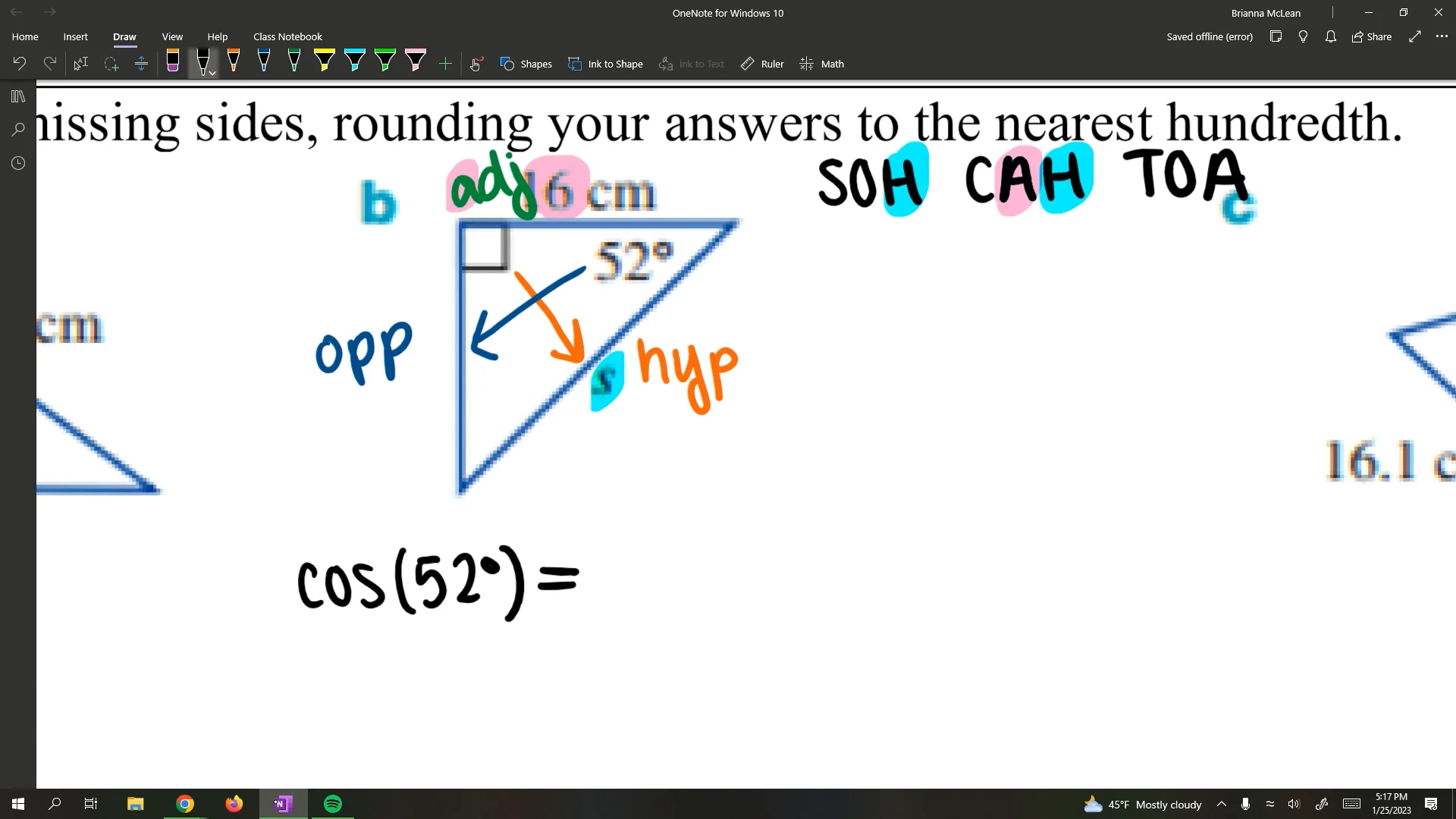This screenshot has width=1456, height=819.
Task: Open the Insert tab
Action: pyautogui.click(x=75, y=36)
